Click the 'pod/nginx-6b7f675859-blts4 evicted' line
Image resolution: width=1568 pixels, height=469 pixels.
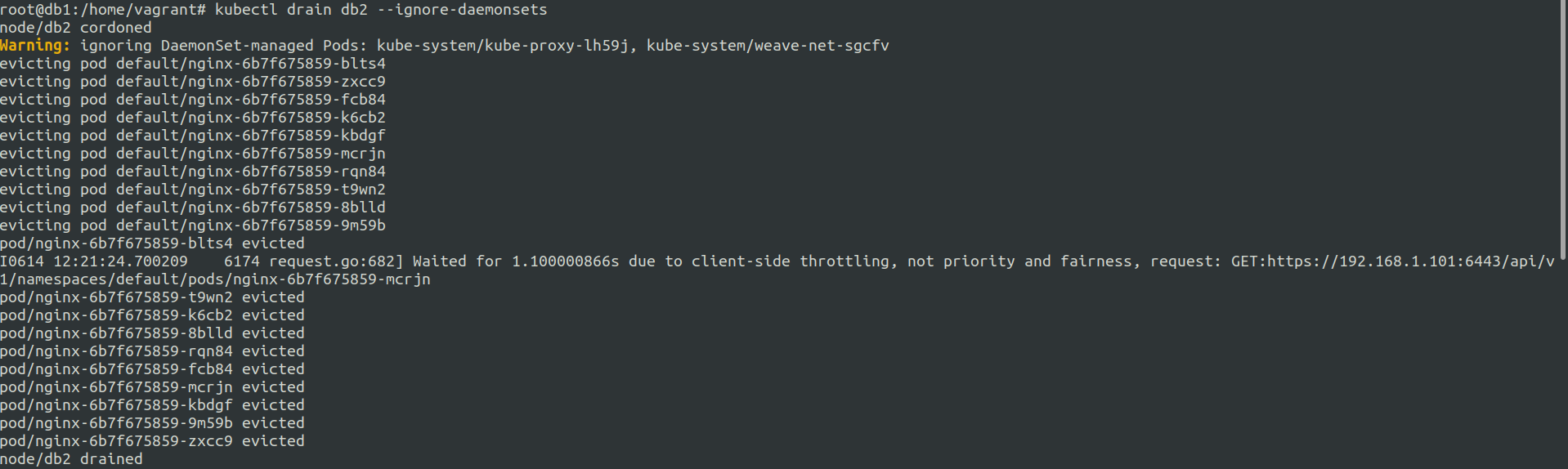[x=152, y=243]
